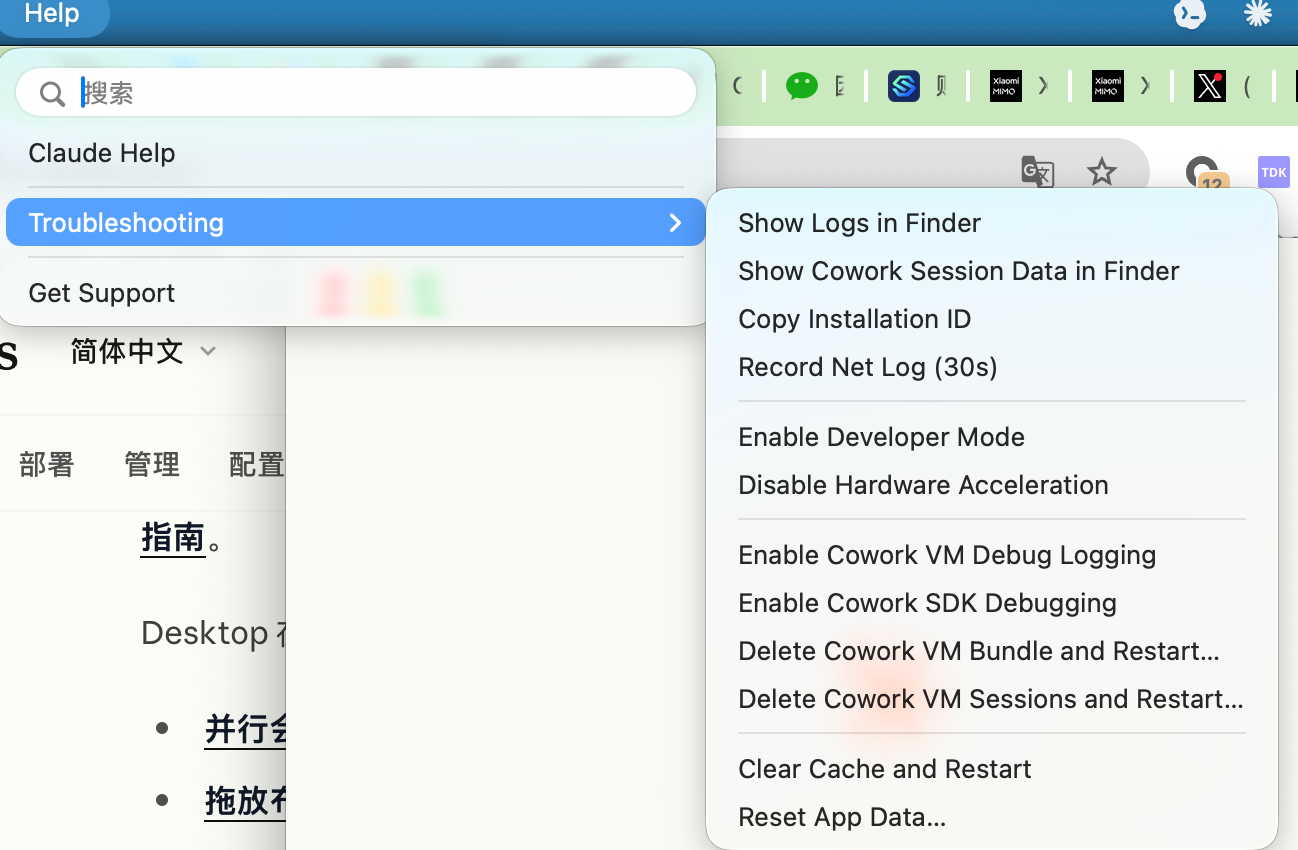This screenshot has height=850, width=1298.
Task: Open the link starting with 并行
Action: (245, 729)
